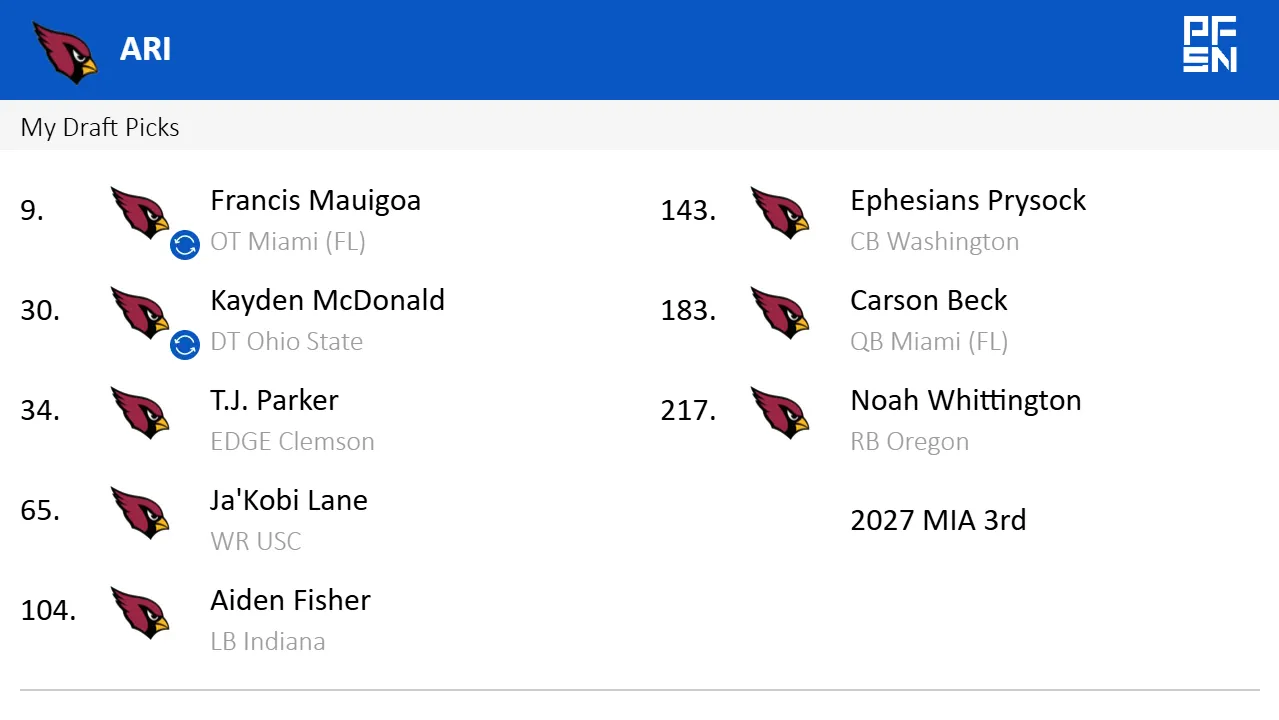Select the ARI team label in the header
The image size is (1279, 720).
click(145, 49)
